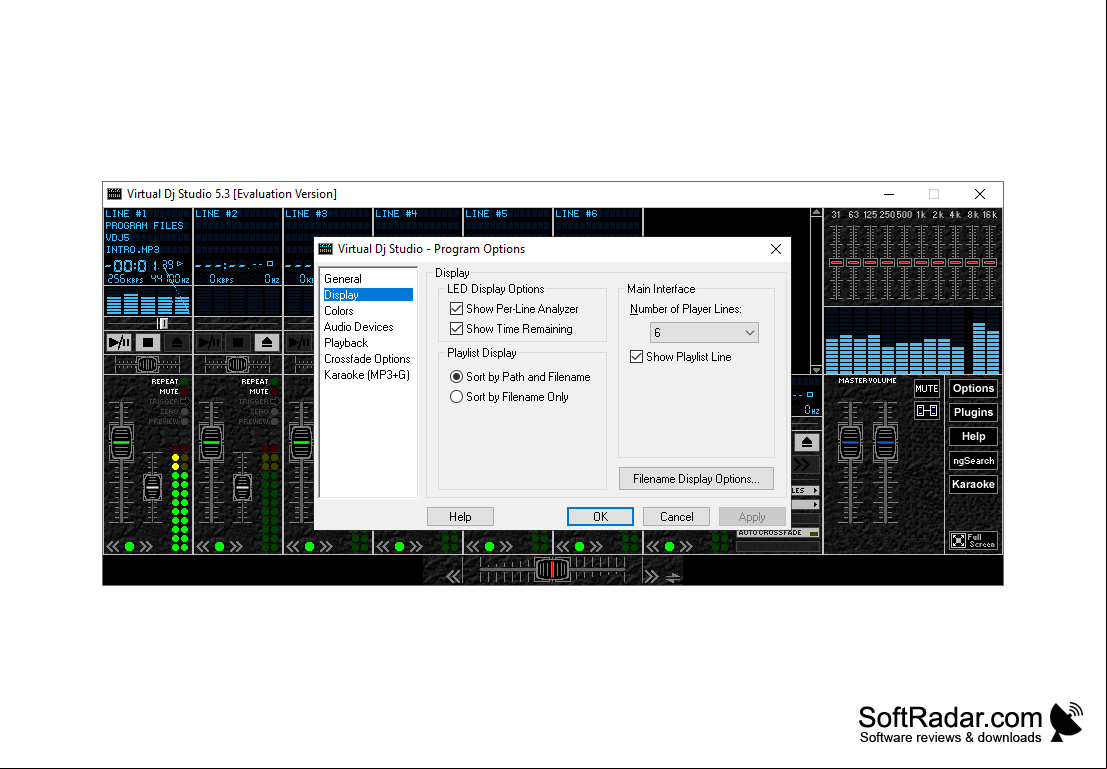Click the playlist scrollbar up arrow
The width and height of the screenshot is (1107, 769).
click(816, 213)
